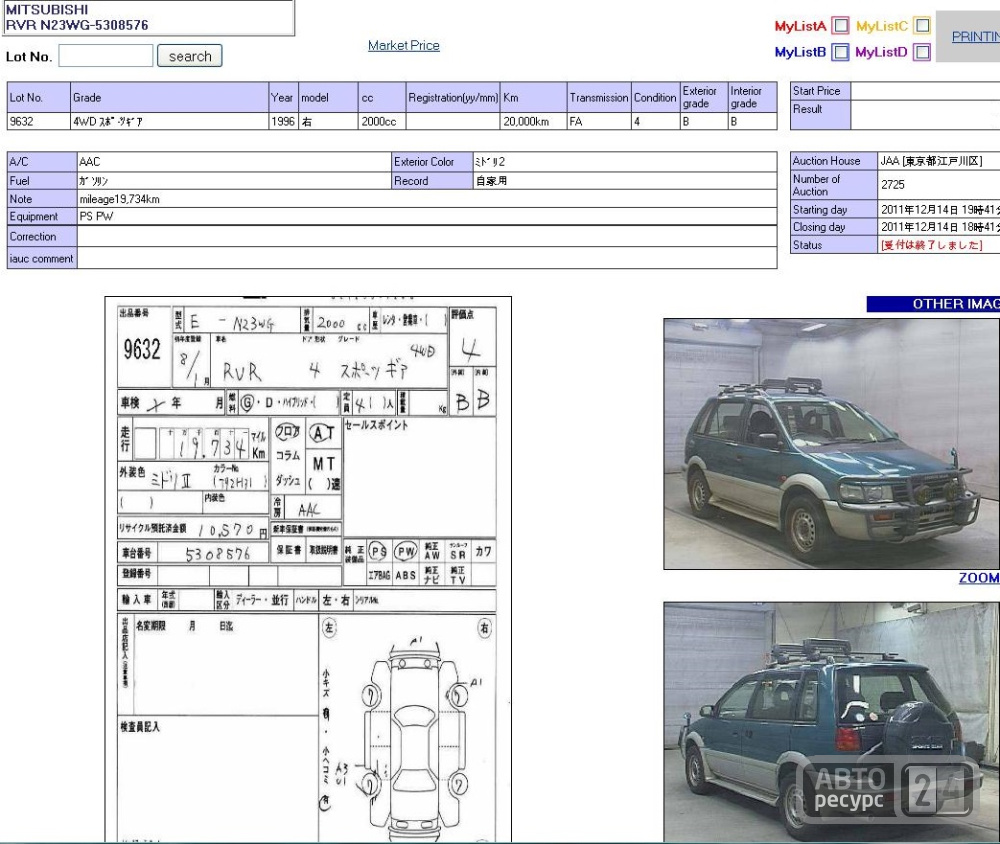Click the Lot No. column header
This screenshot has height=844, width=1000.
[x=38, y=98]
